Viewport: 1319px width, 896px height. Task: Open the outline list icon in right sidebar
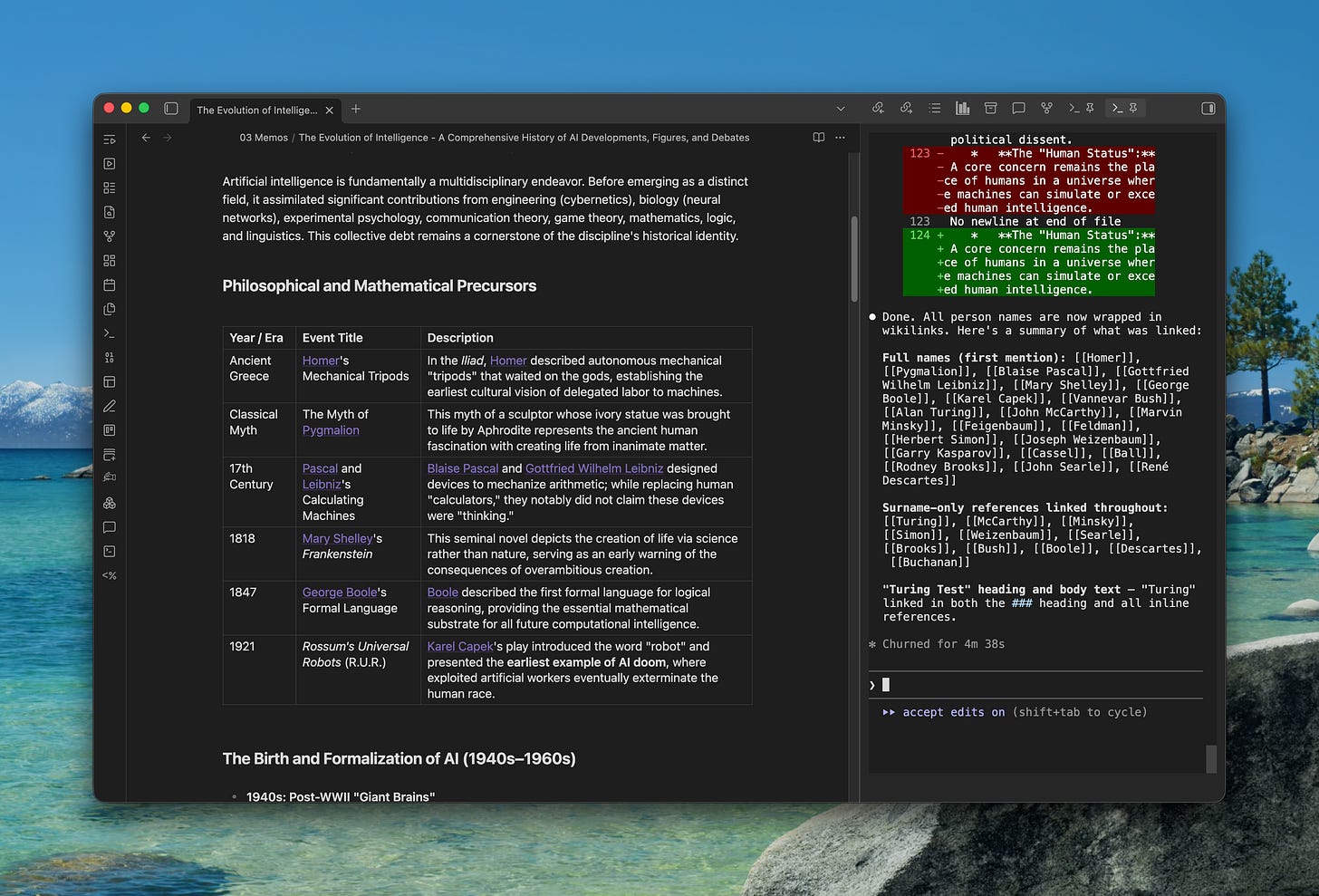(934, 108)
